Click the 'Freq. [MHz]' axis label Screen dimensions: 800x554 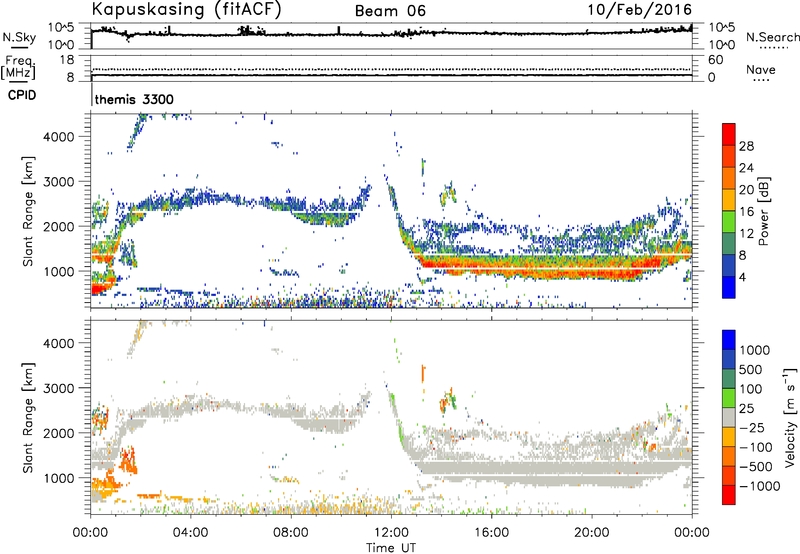coord(18,68)
